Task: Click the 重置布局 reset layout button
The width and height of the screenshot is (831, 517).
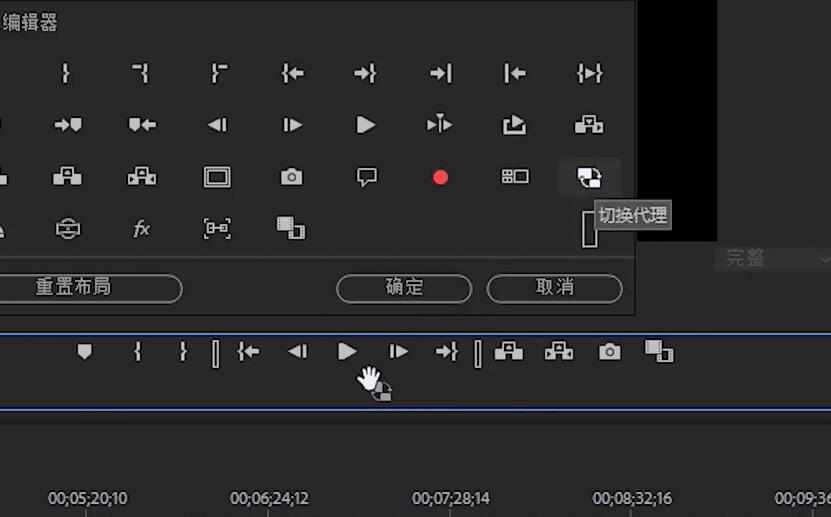Action: 74,288
